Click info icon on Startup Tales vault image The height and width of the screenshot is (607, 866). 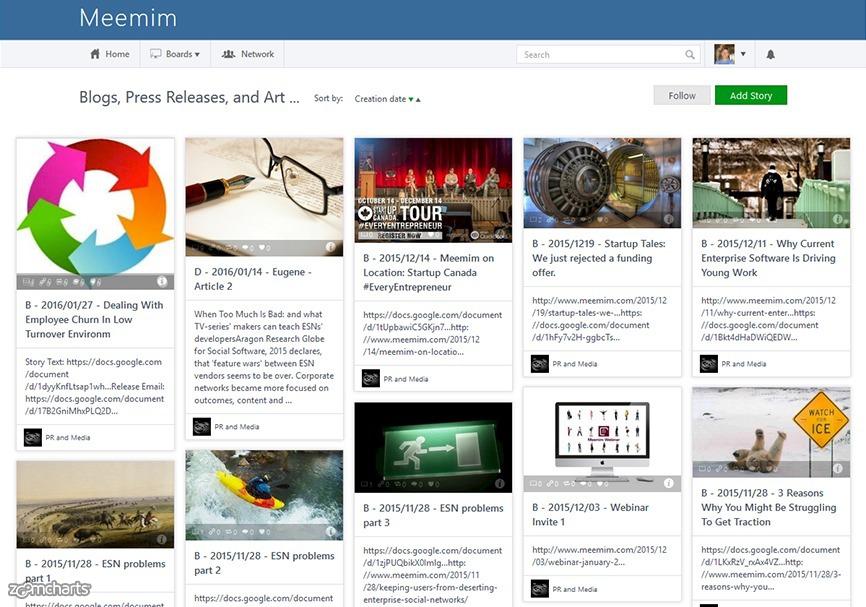click(x=669, y=219)
